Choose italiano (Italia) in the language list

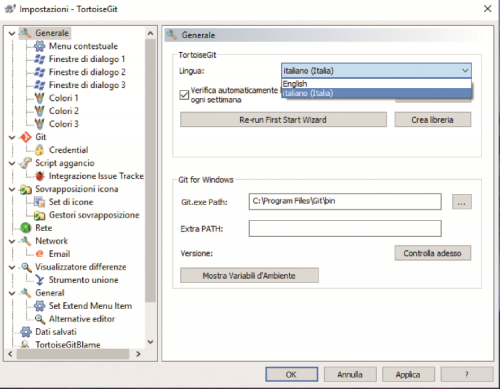point(376,93)
